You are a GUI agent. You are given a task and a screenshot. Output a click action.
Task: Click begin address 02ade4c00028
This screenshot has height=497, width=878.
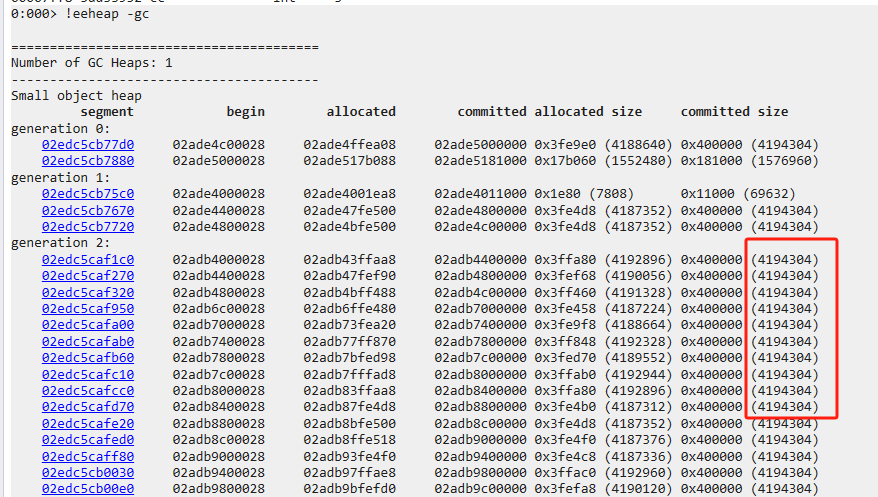click(x=218, y=144)
